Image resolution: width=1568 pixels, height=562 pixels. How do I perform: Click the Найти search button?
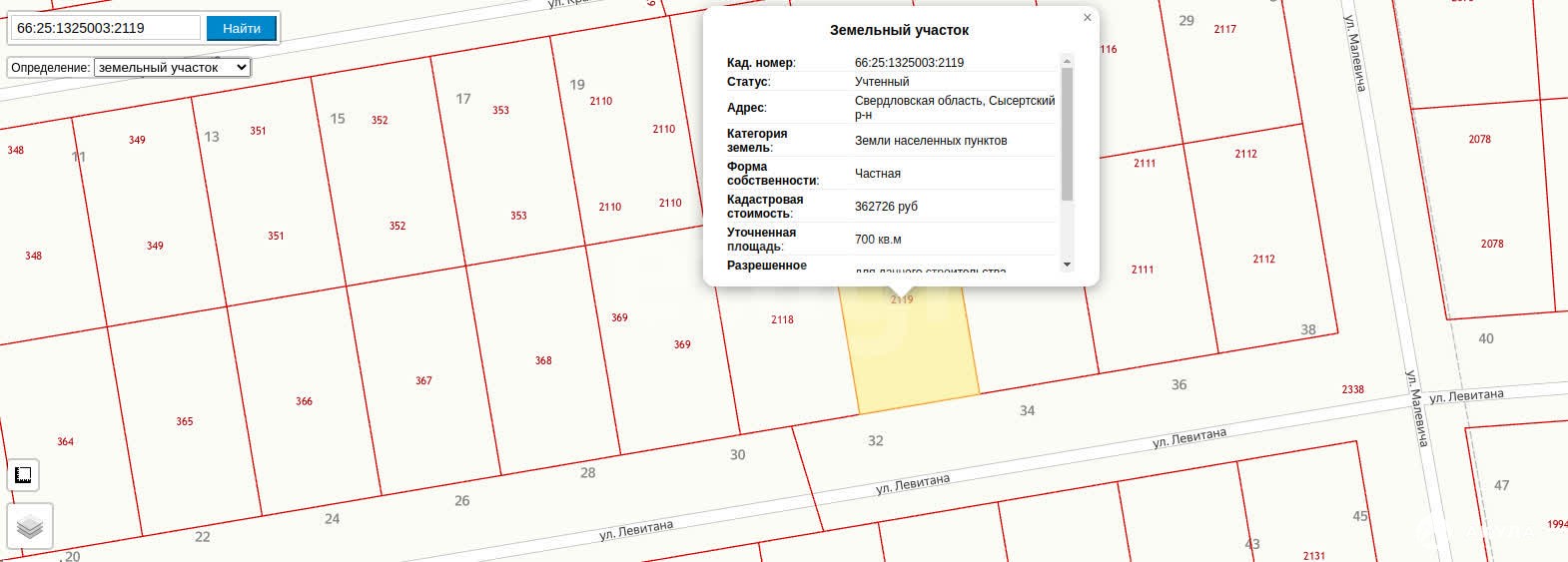(x=241, y=28)
